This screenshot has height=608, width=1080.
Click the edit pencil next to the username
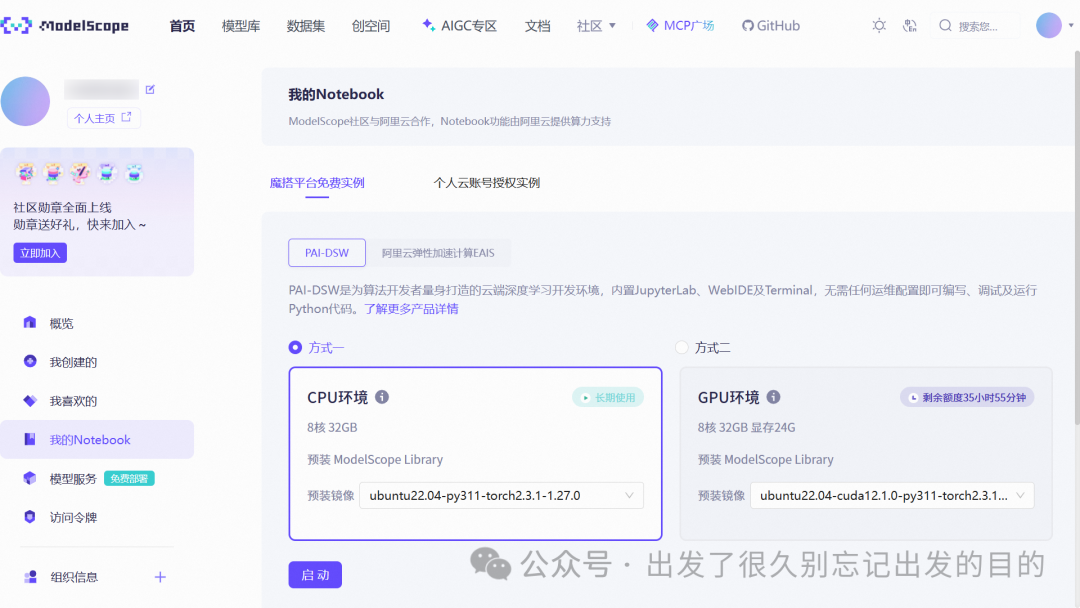tap(150, 89)
